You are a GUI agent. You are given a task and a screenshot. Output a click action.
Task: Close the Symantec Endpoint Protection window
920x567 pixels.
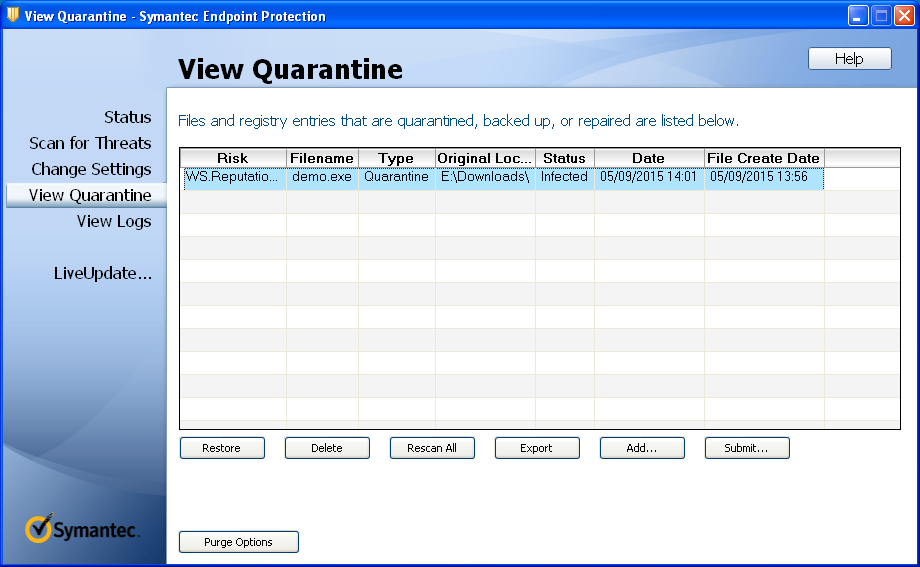pyautogui.click(x=904, y=16)
